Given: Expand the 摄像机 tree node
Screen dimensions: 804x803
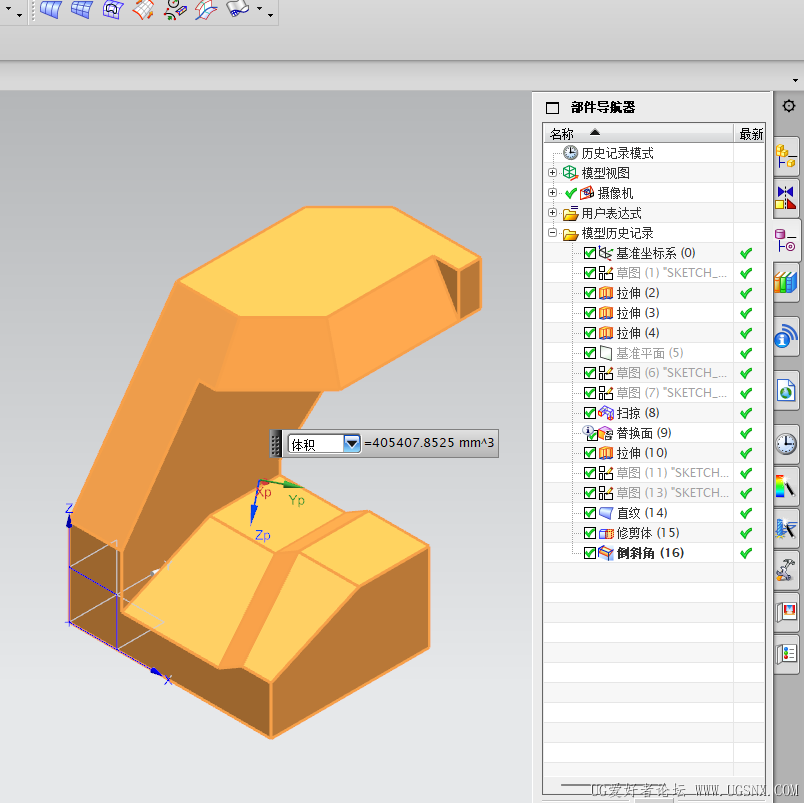Looking at the screenshot, I should (552, 193).
